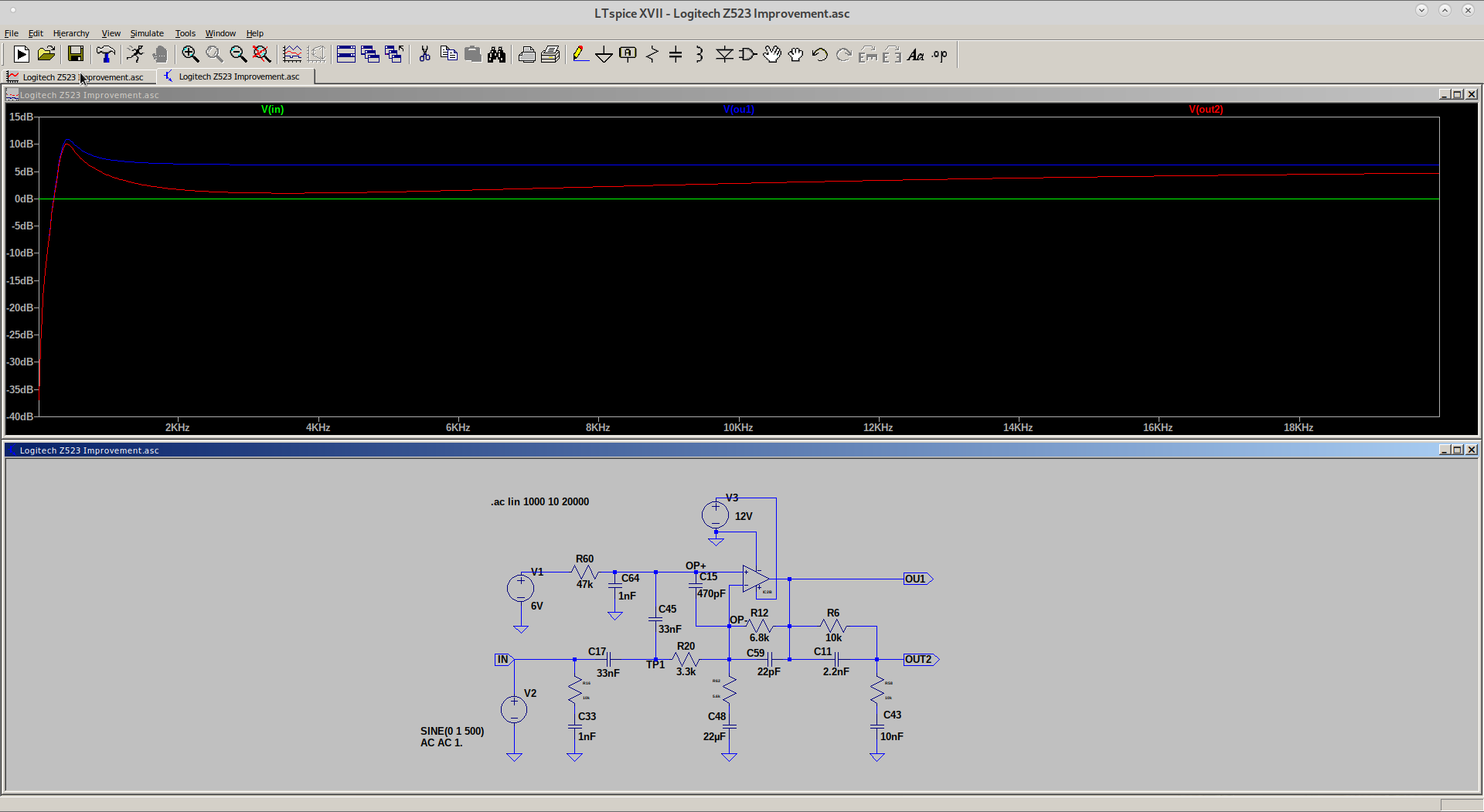Click the OUT2 output net label

tap(921, 659)
